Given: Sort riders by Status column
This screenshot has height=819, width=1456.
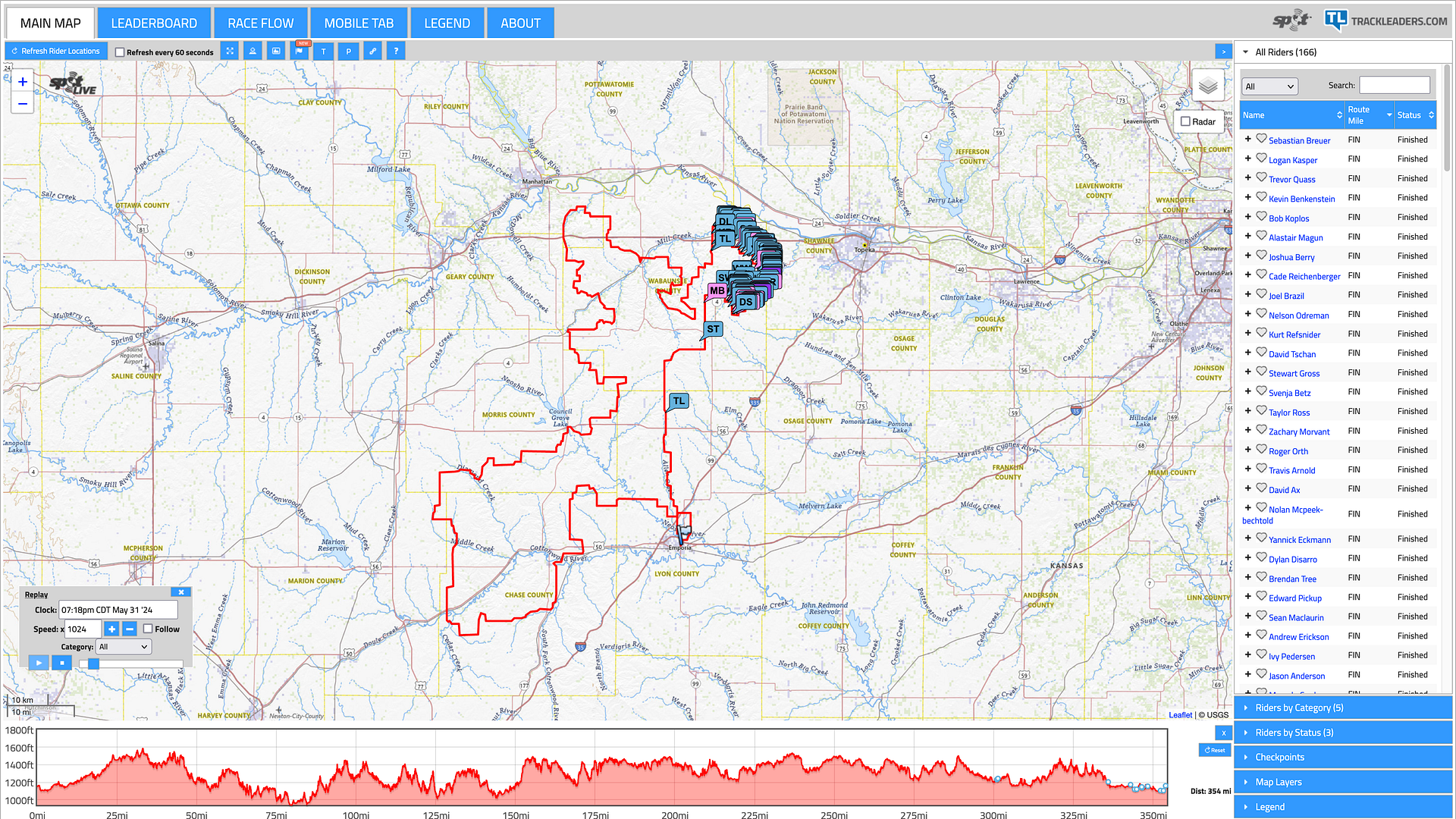Looking at the screenshot, I should click(1415, 115).
